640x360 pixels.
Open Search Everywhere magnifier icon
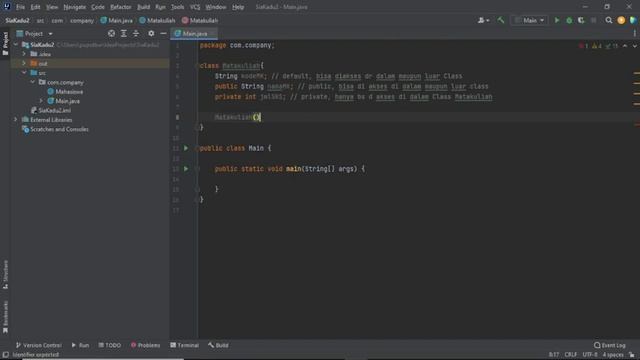609,20
